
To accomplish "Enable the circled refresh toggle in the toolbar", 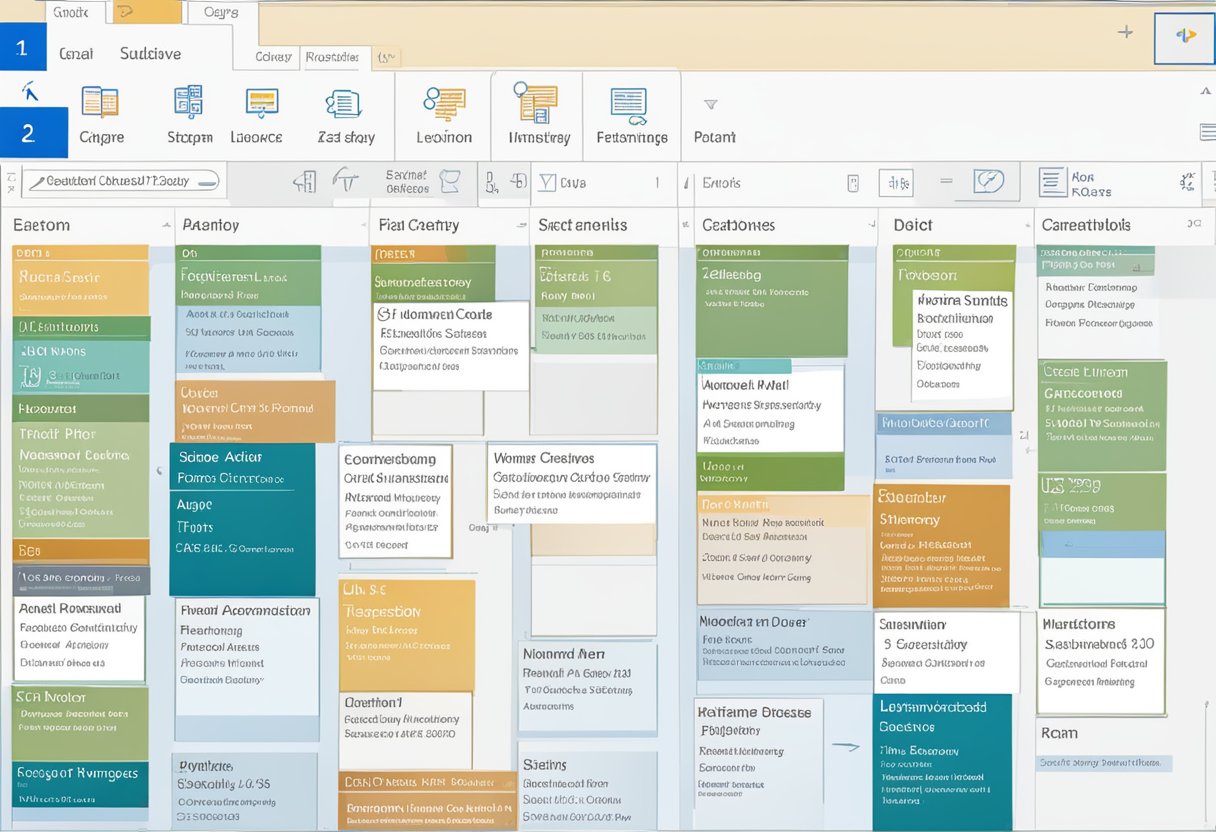I will coord(989,181).
